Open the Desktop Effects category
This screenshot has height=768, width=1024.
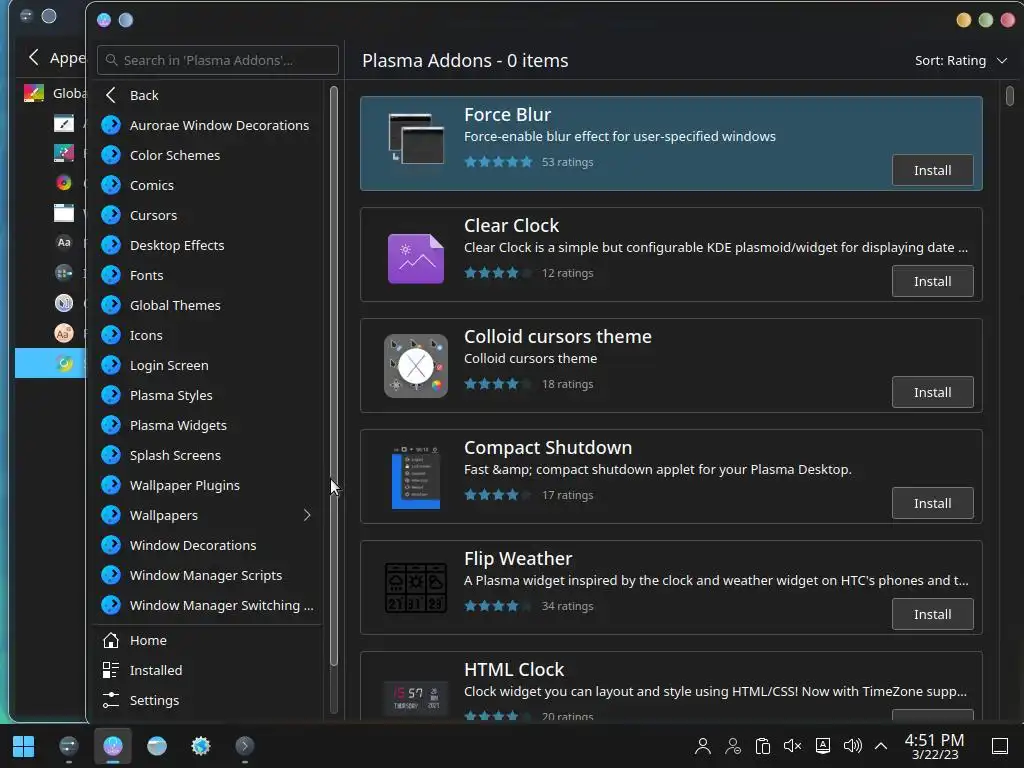(209, 246)
